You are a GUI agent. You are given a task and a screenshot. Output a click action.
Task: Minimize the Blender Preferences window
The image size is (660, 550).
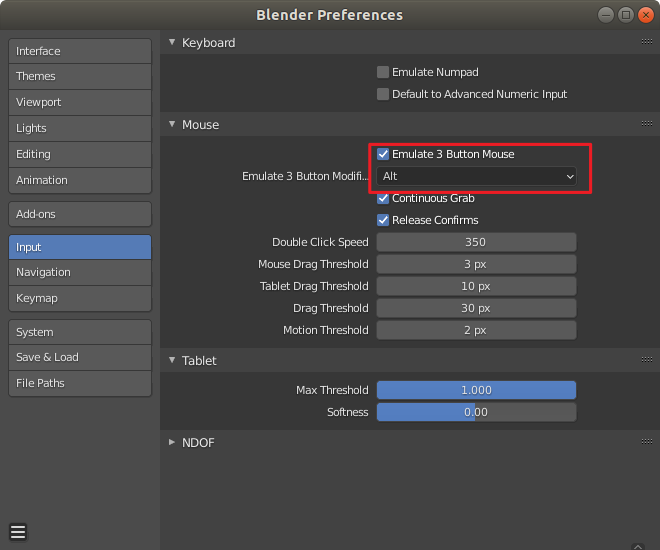tap(606, 15)
